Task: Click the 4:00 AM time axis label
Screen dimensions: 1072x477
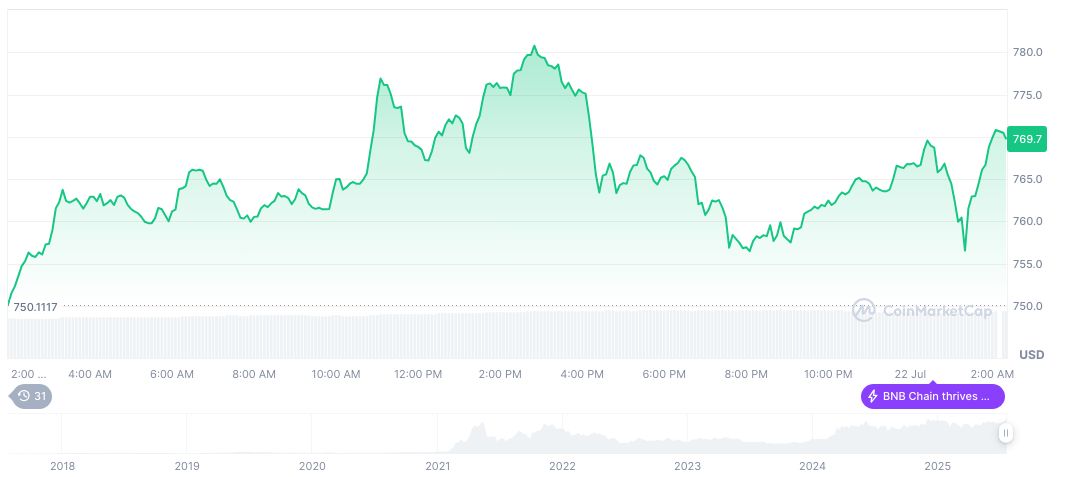Action: pyautogui.click(x=90, y=374)
